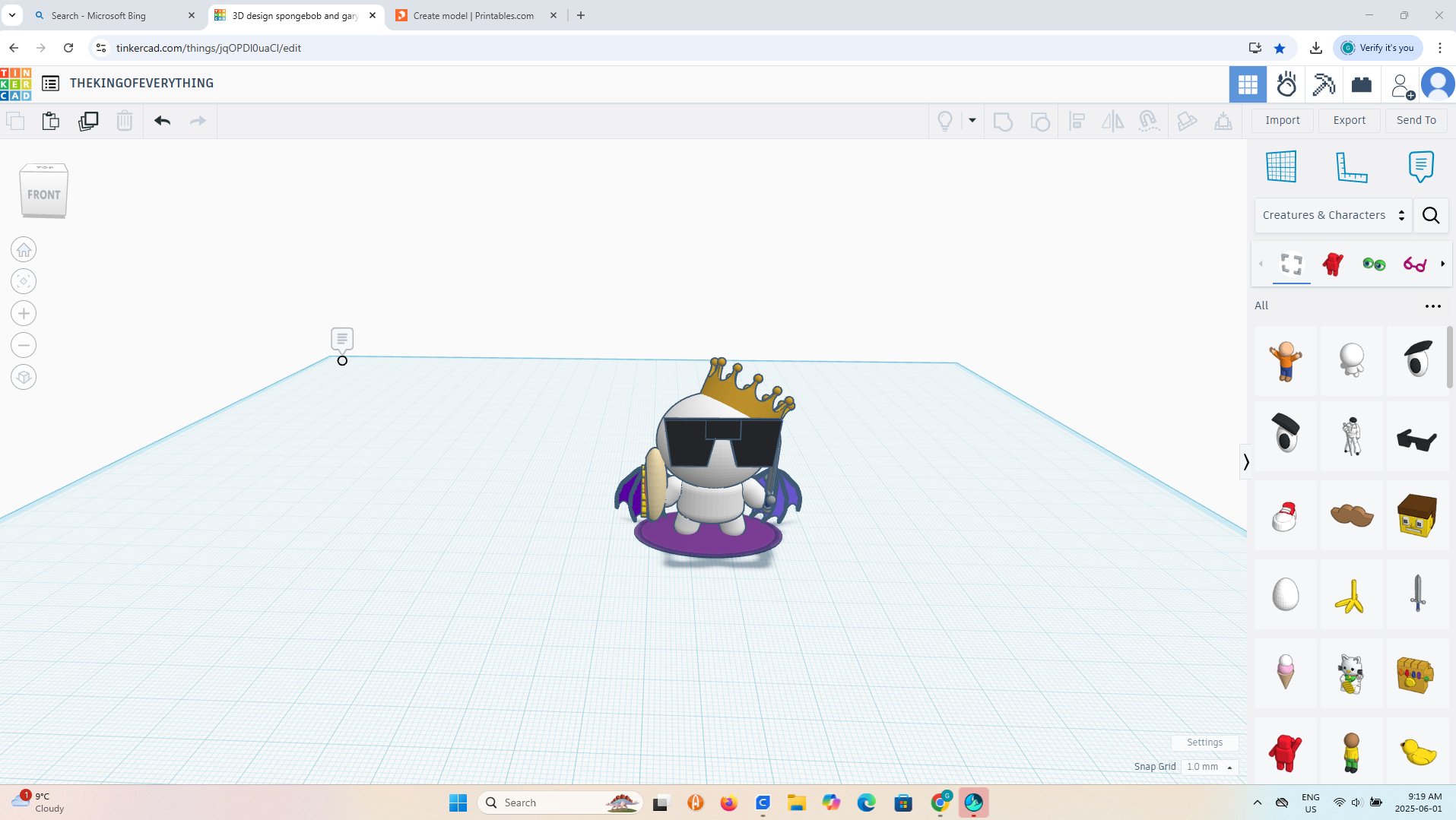This screenshot has height=820, width=1456.
Task: Click the Home view button
Action: pyautogui.click(x=24, y=249)
